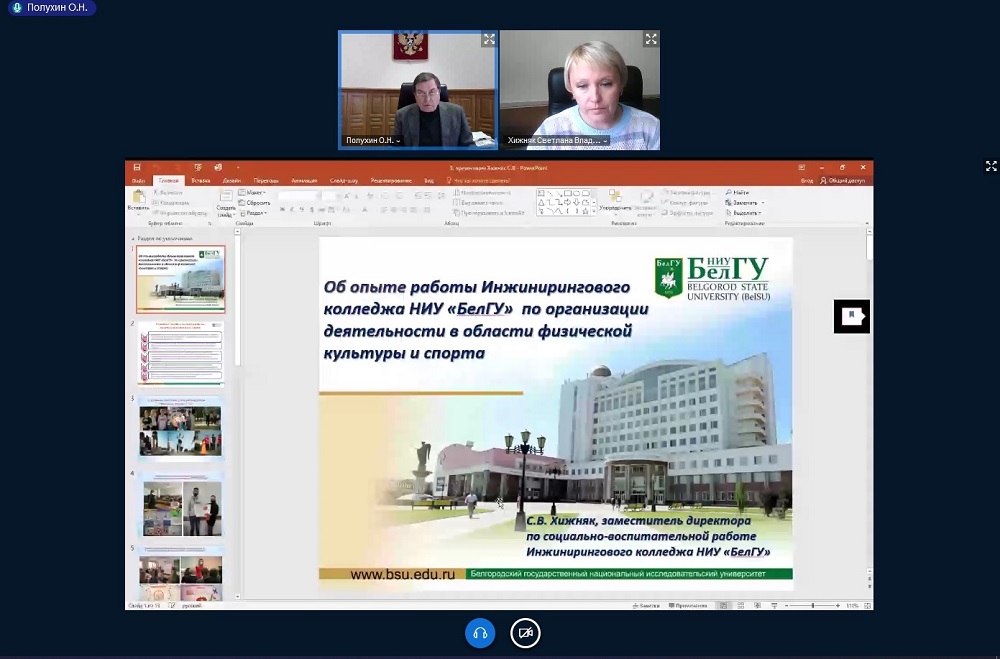
Task: Click the zoom slider in the status bar
Action: 811,606
